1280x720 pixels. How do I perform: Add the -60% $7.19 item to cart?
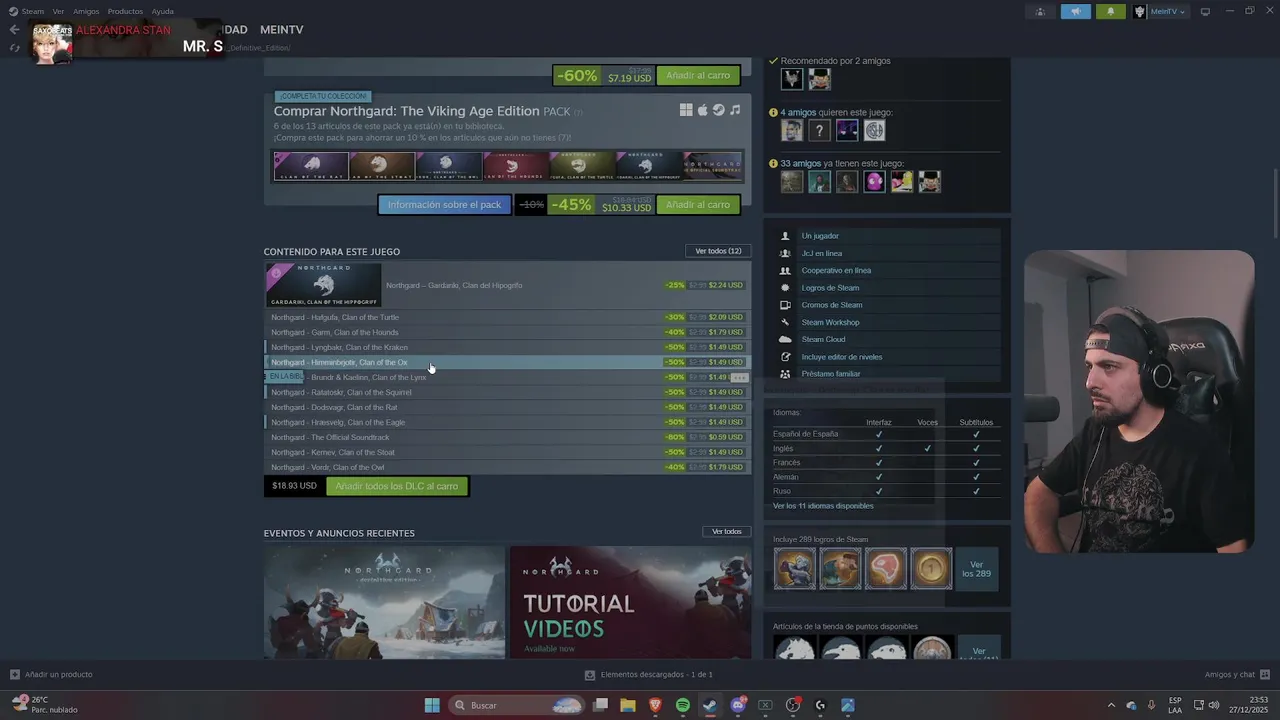(x=698, y=75)
